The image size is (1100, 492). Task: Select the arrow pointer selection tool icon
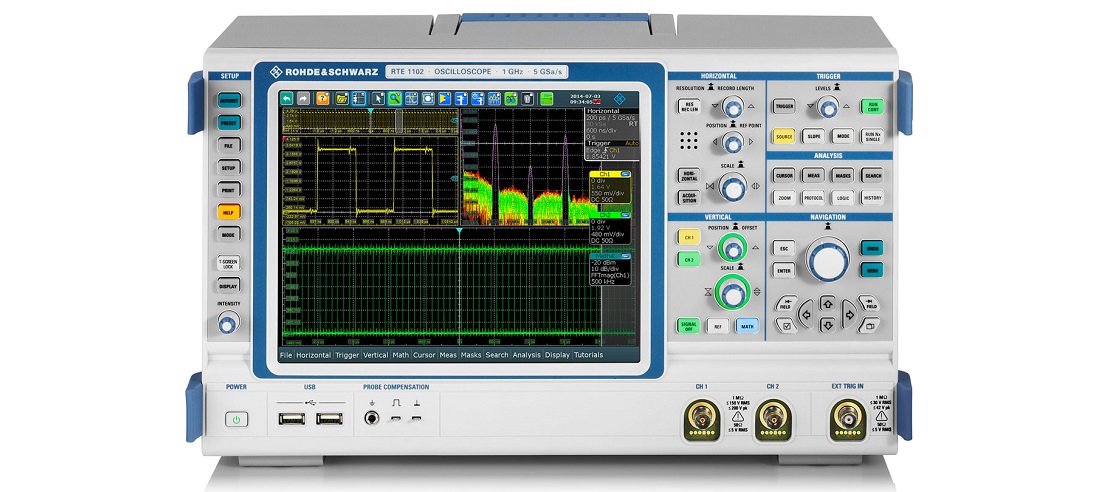[379, 98]
